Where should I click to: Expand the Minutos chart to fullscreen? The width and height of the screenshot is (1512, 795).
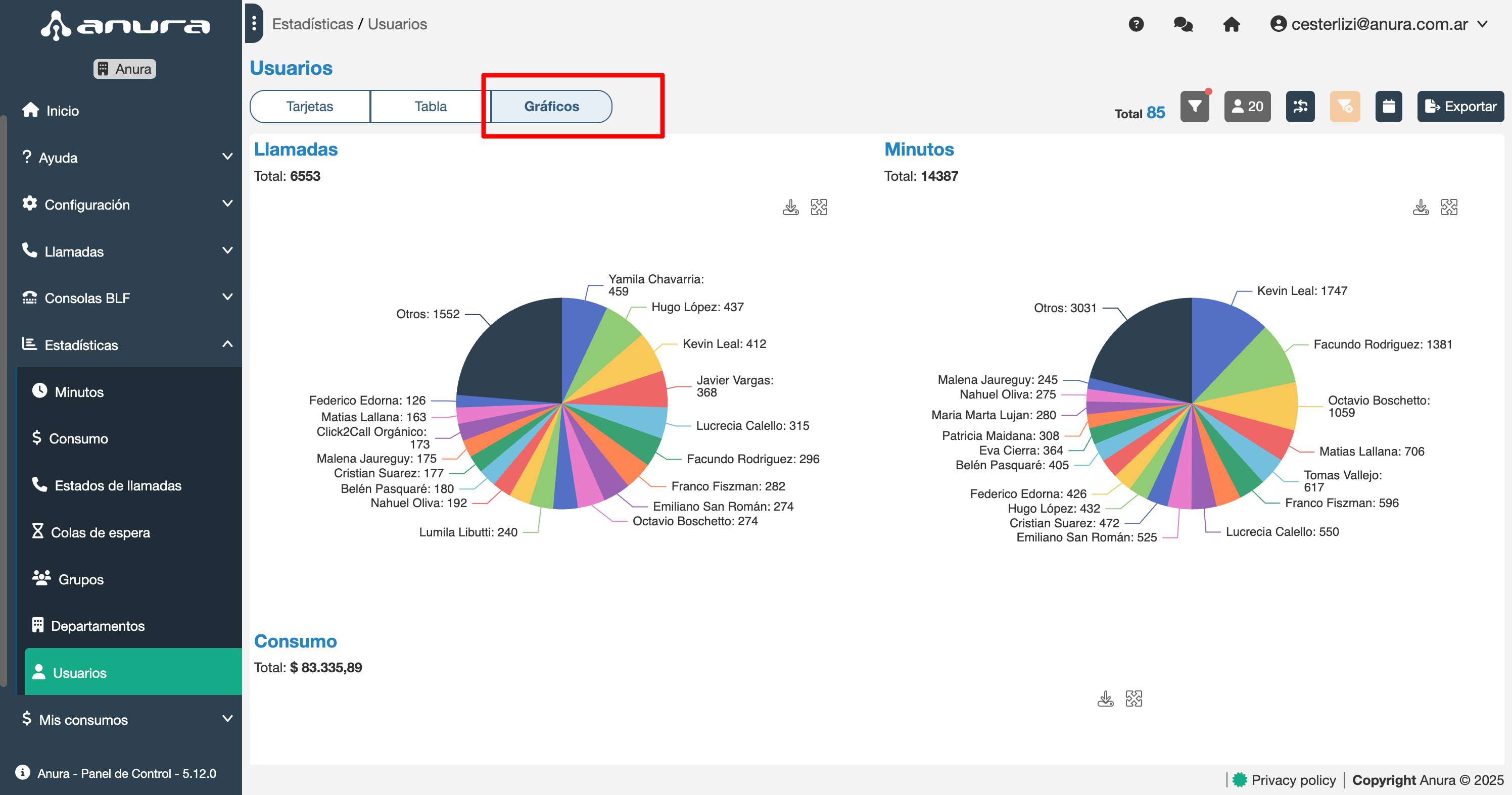[1449, 207]
